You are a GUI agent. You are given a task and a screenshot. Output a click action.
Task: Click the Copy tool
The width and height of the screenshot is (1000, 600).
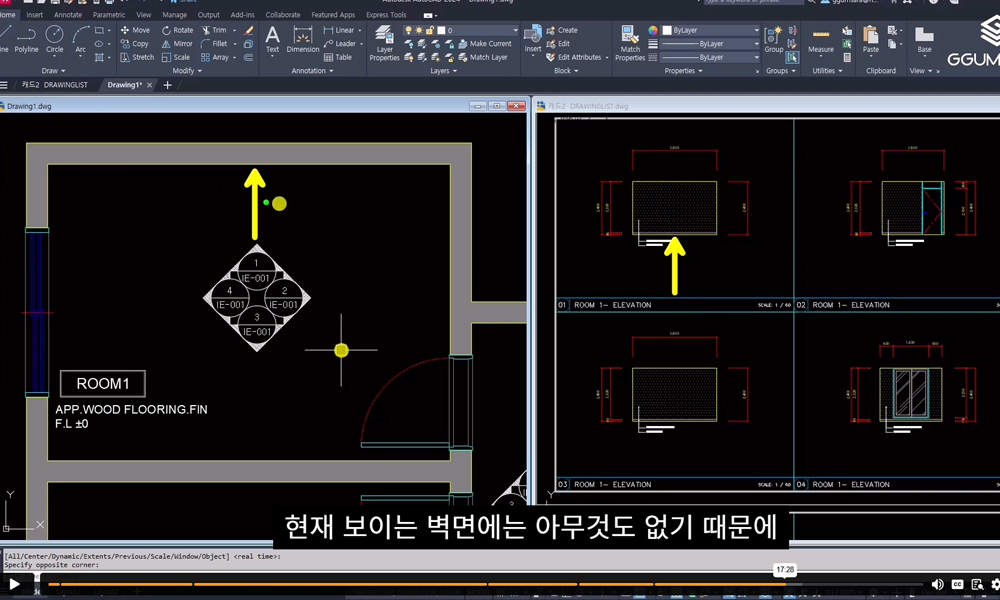(x=135, y=44)
